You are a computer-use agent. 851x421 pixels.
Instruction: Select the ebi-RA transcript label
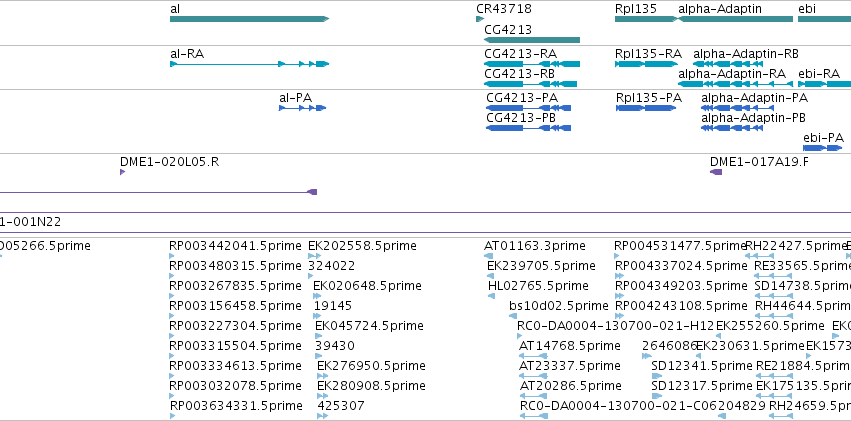tap(819, 74)
